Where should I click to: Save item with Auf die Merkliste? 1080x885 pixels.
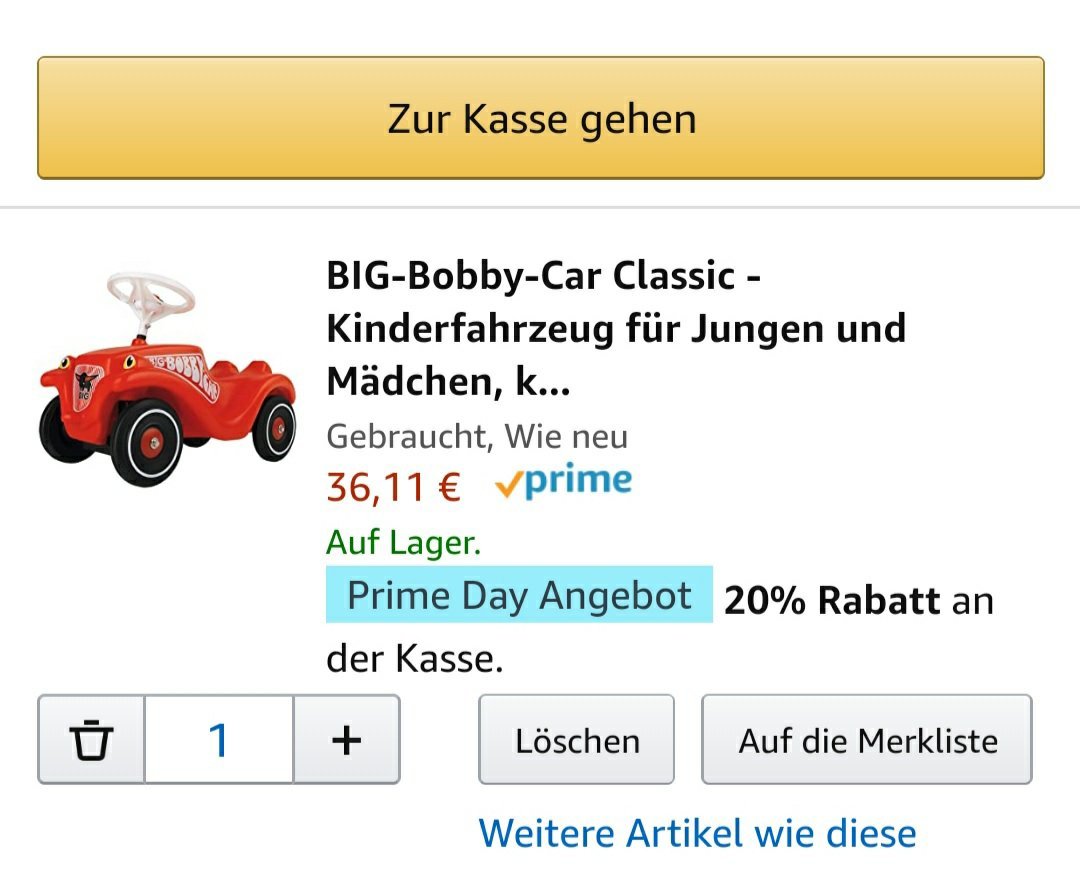click(866, 740)
